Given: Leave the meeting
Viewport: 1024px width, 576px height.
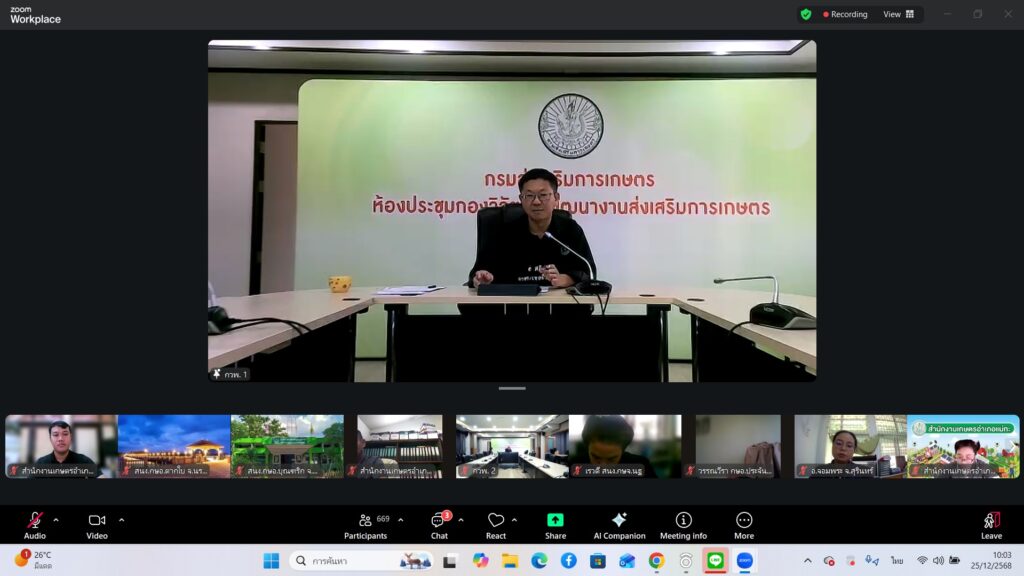Looking at the screenshot, I should (x=991, y=524).
